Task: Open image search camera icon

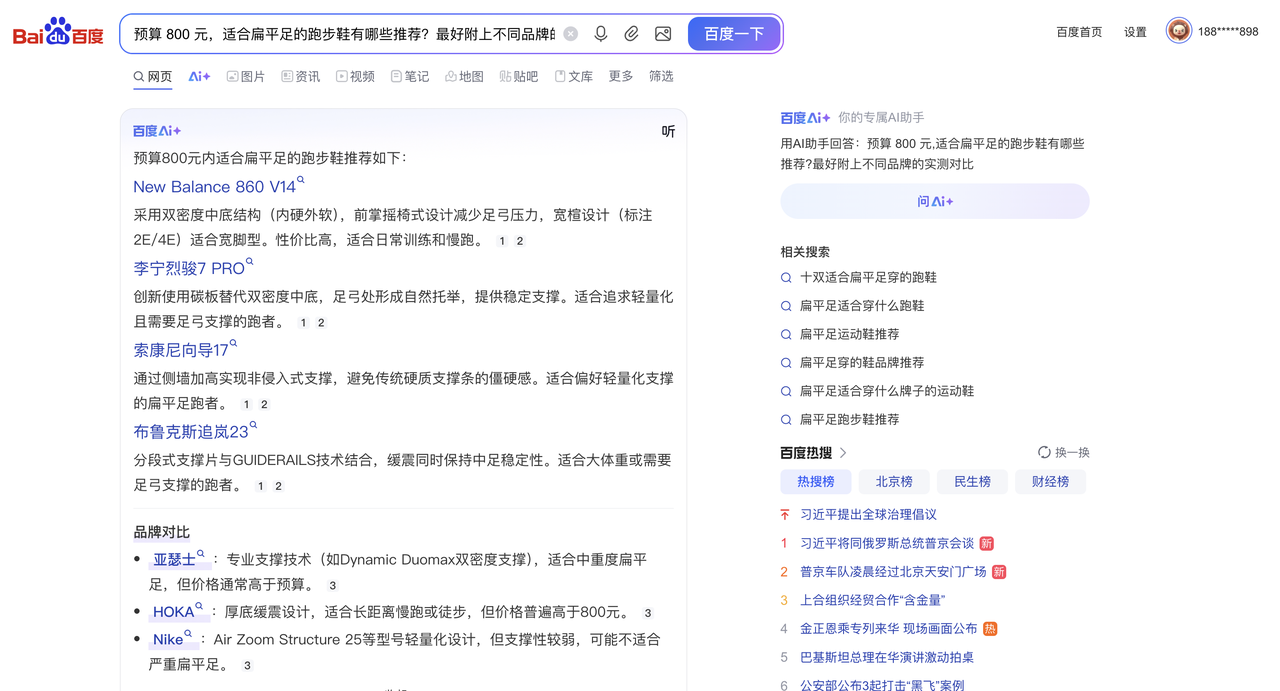Action: [663, 34]
